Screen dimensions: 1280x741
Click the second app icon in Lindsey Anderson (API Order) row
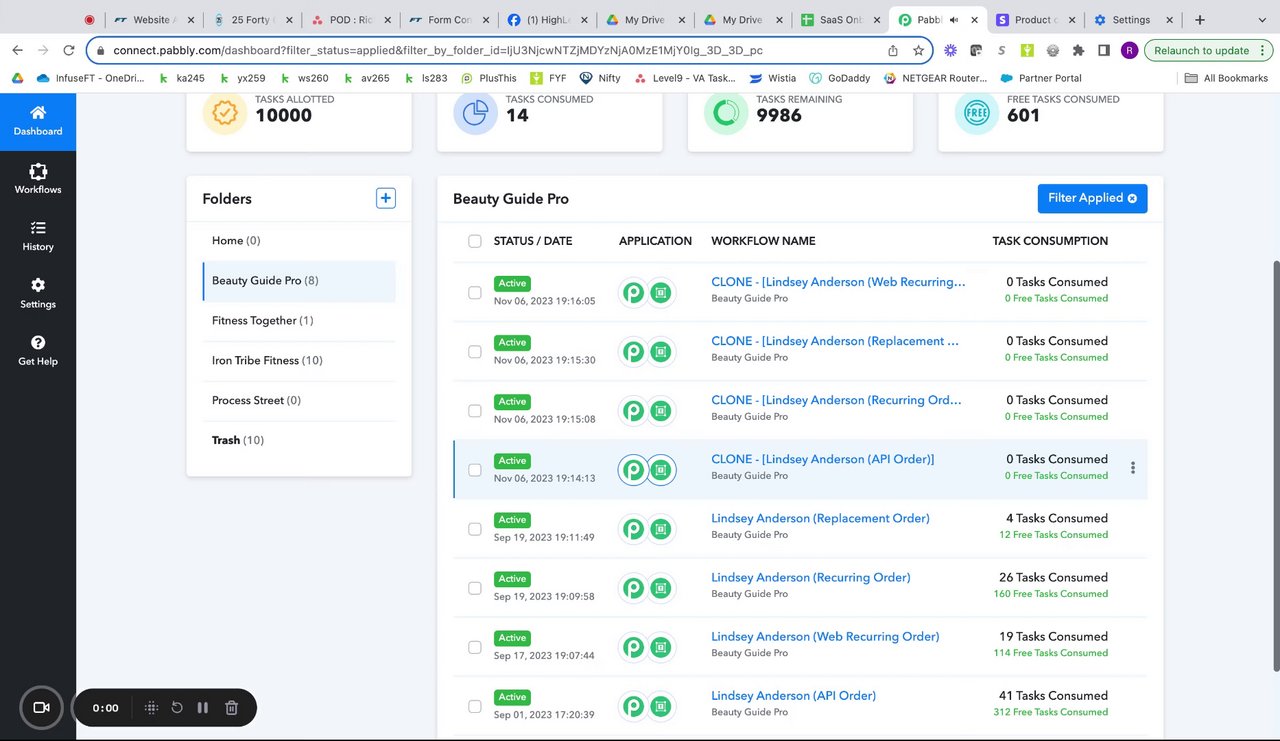click(x=660, y=707)
